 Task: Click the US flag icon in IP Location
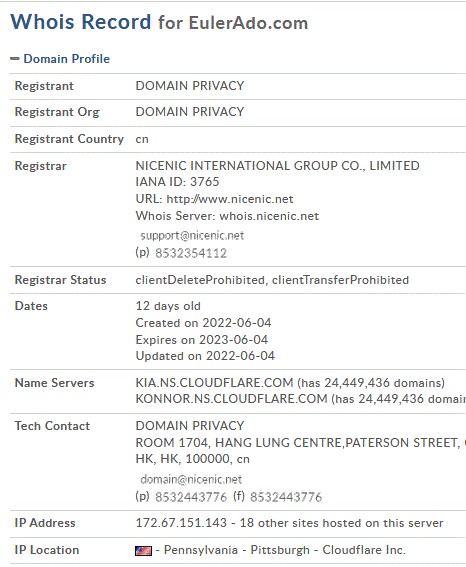tap(144, 551)
